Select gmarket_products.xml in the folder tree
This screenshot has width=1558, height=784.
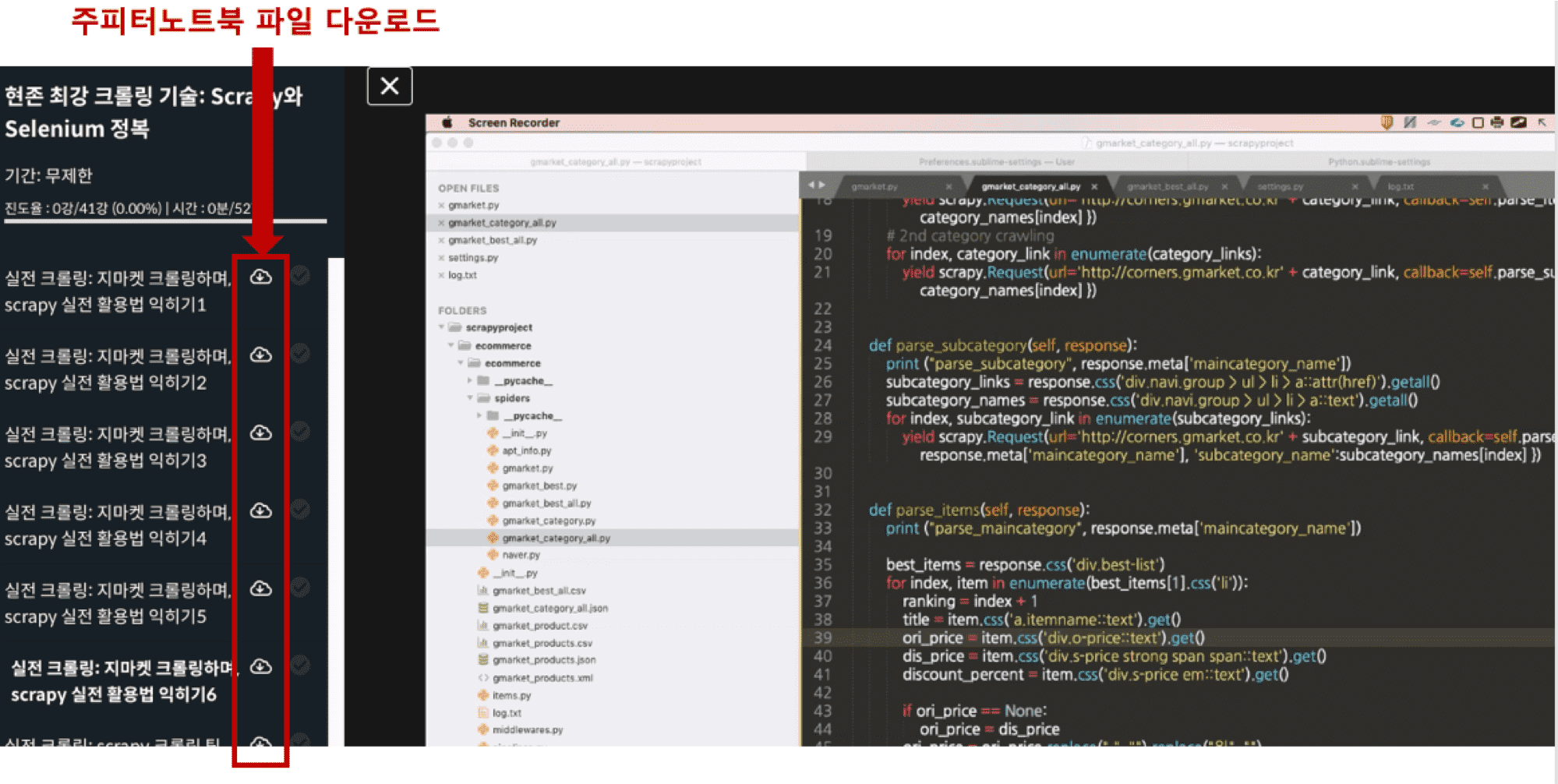[x=542, y=678]
